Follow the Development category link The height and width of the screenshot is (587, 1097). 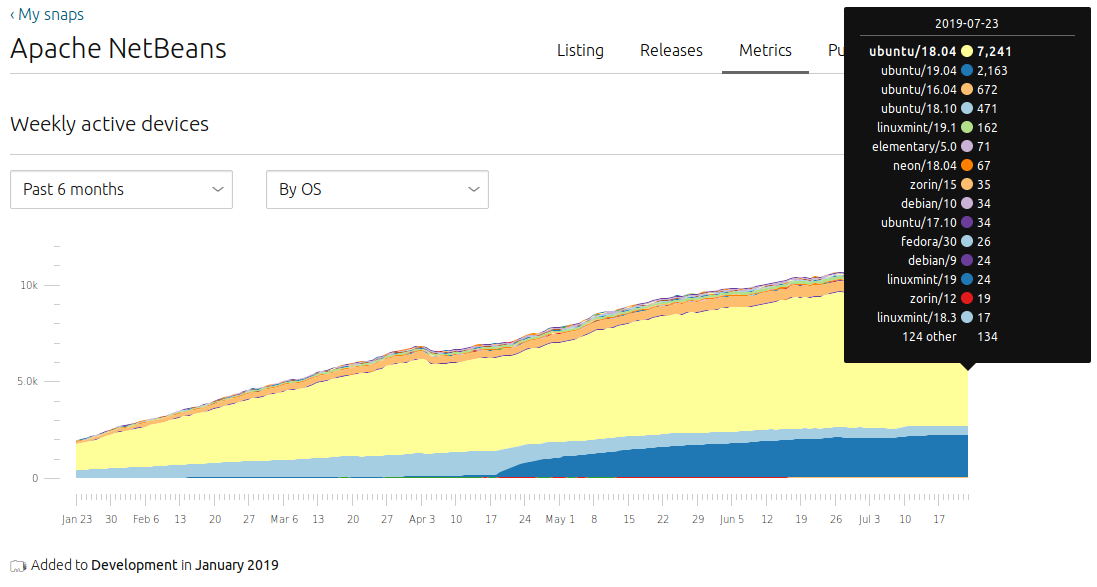pyautogui.click(x=134, y=566)
